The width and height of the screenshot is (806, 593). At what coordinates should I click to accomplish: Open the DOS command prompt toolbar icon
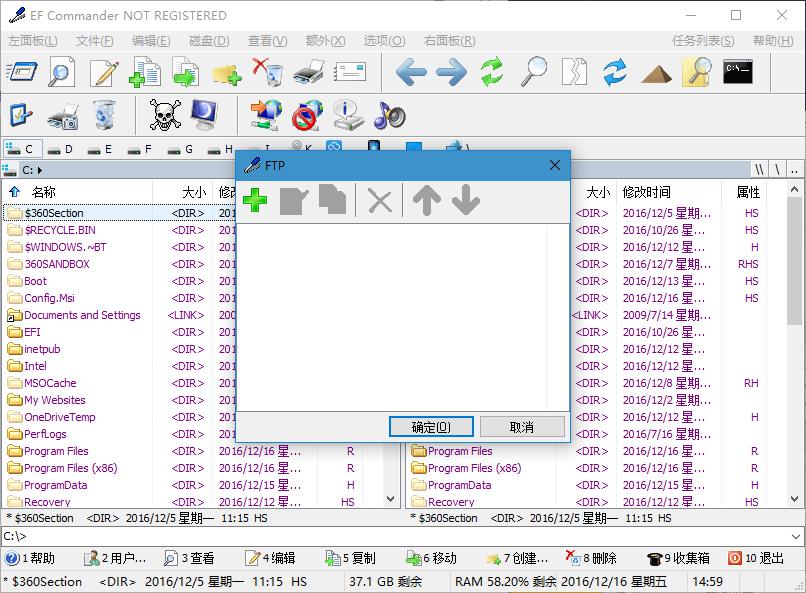[x=737, y=72]
